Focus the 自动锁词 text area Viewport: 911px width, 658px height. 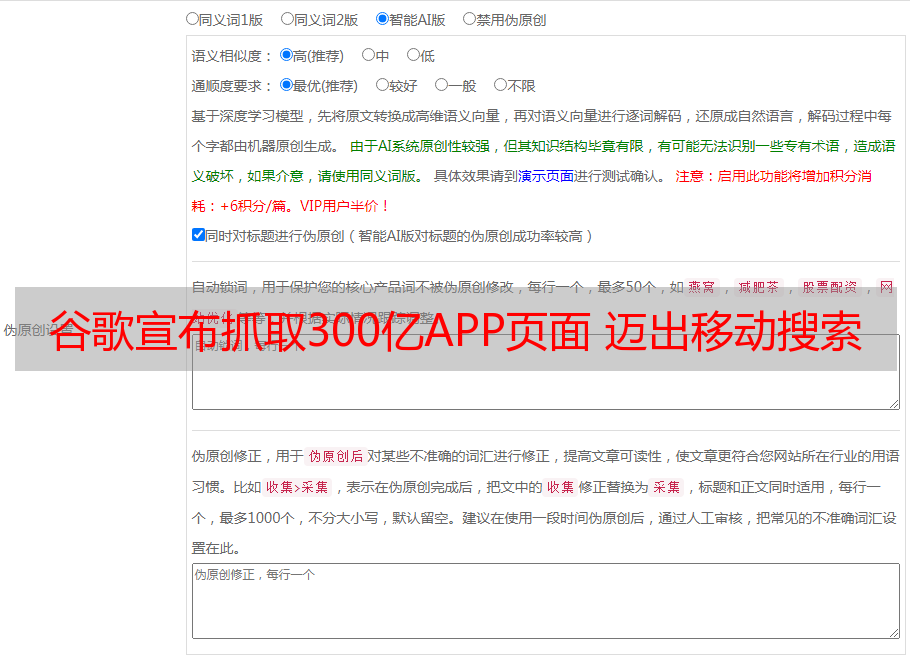[x=545, y=388]
